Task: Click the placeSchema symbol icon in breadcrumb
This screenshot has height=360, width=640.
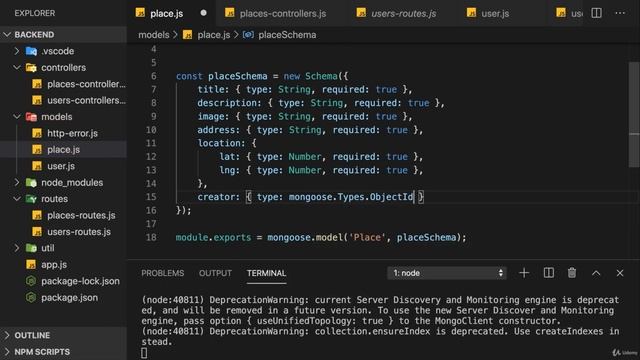Action: click(248, 35)
